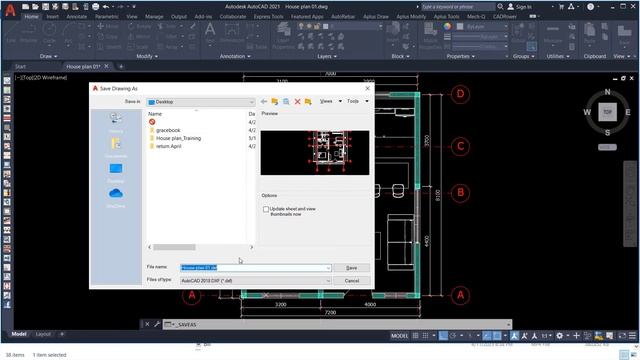Switch to the Model layout tab
The height and width of the screenshot is (360, 640).
[x=19, y=334]
